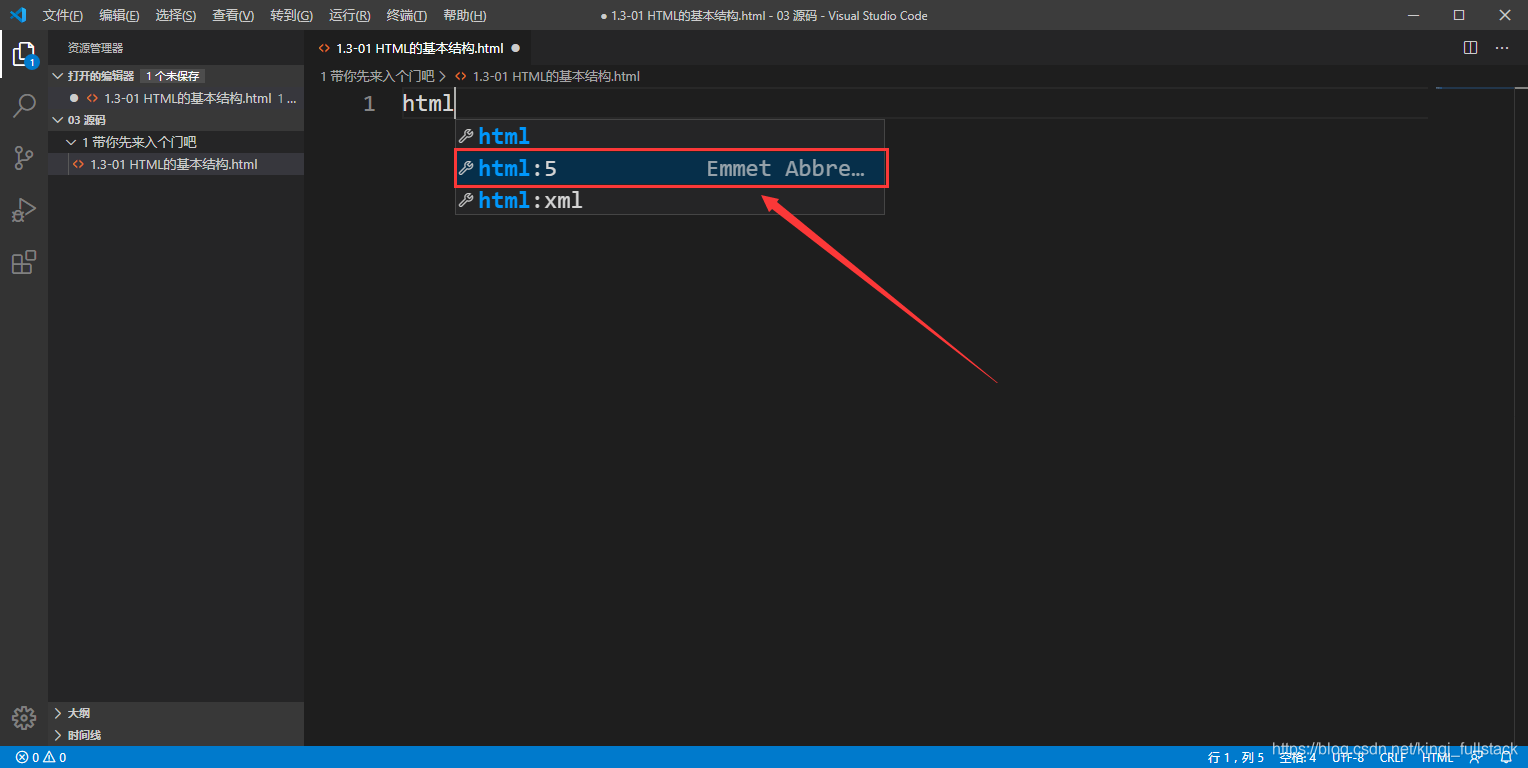Click the 1 个未保存 badge
This screenshot has height=768, width=1528.
click(x=173, y=76)
